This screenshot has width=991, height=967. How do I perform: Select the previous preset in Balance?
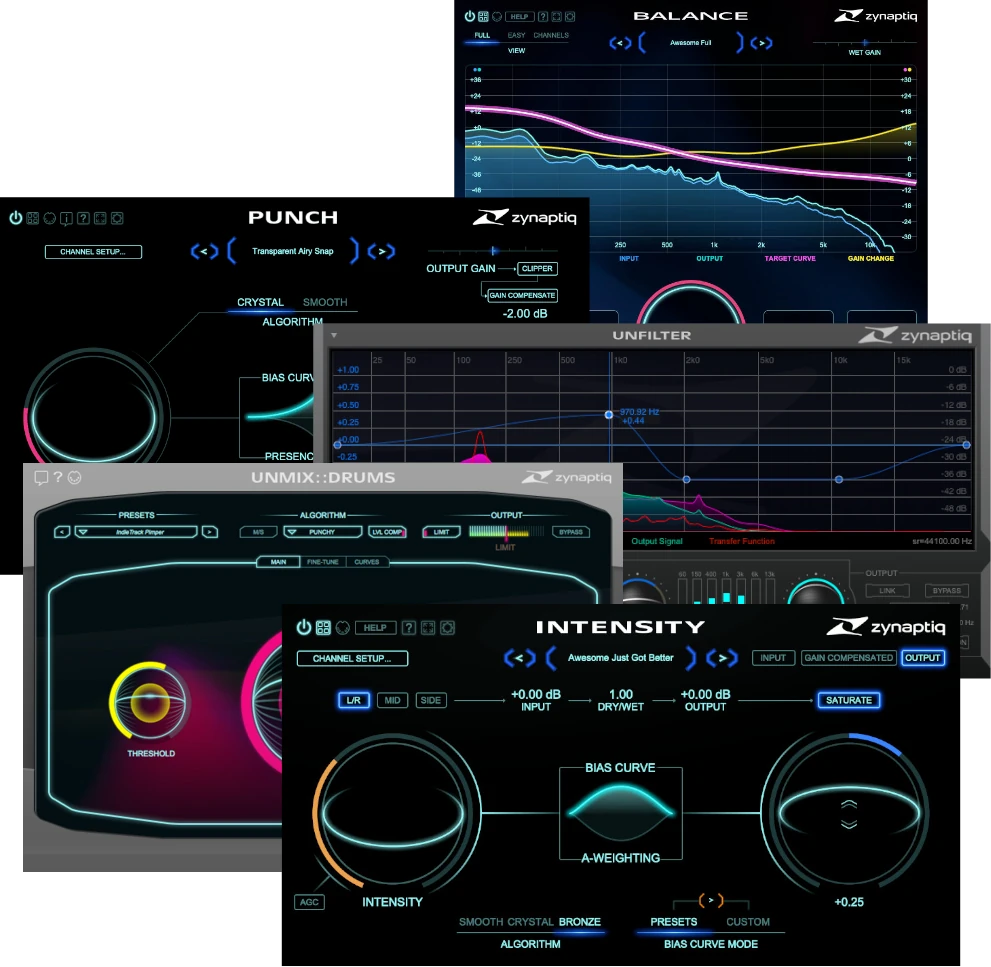click(x=622, y=42)
